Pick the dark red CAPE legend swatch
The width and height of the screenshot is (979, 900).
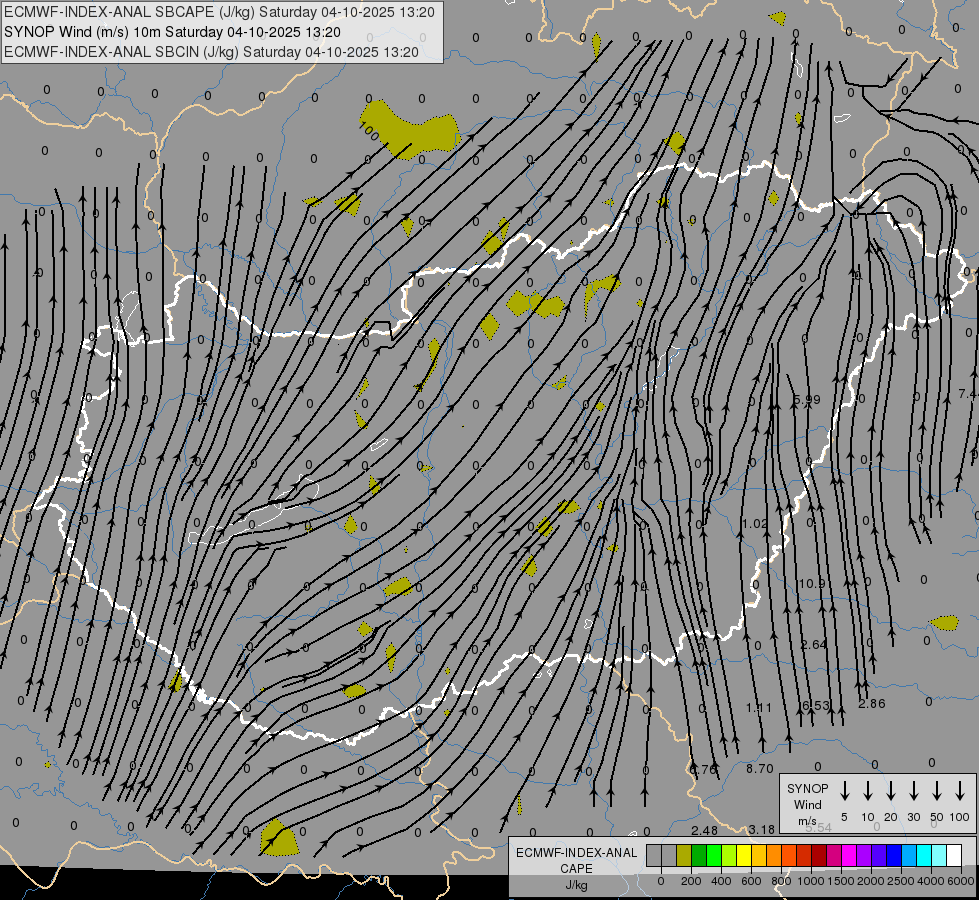819,855
